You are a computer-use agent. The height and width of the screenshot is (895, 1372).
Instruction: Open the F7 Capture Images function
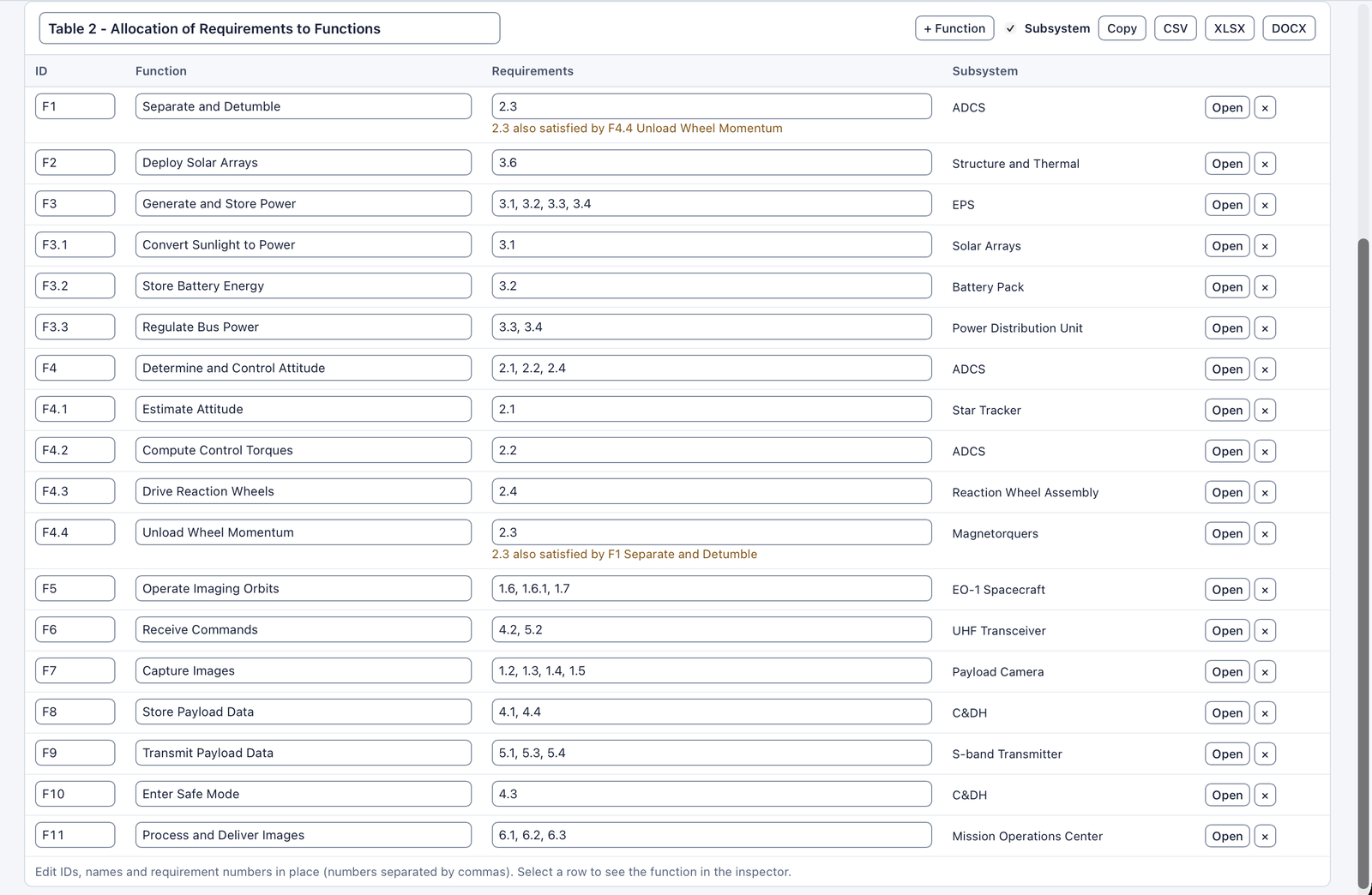[1227, 672]
